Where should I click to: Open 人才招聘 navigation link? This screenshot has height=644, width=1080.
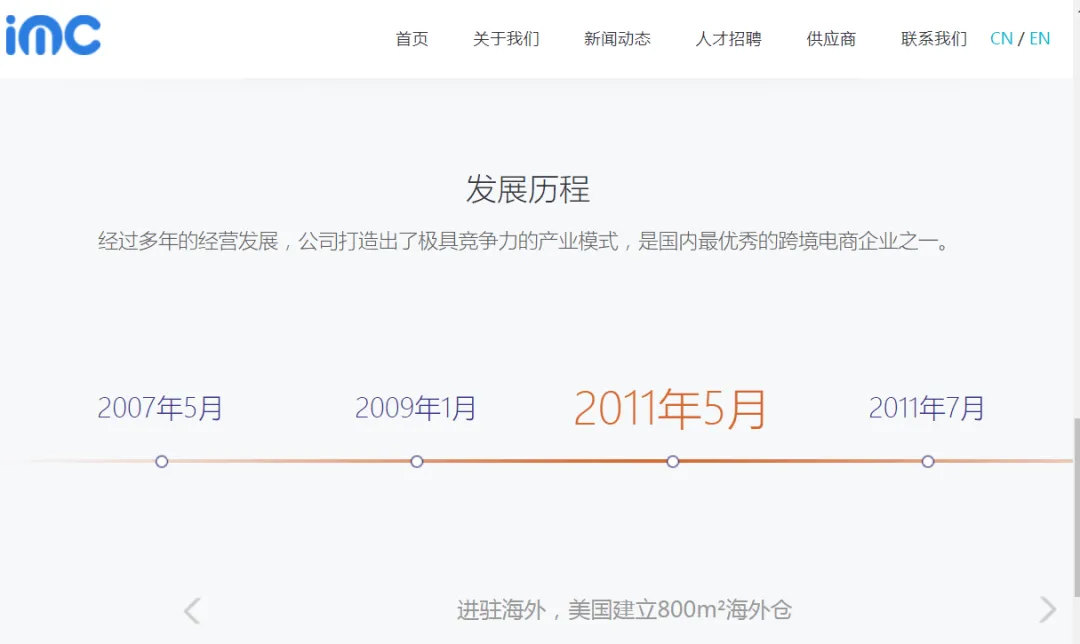pos(728,39)
